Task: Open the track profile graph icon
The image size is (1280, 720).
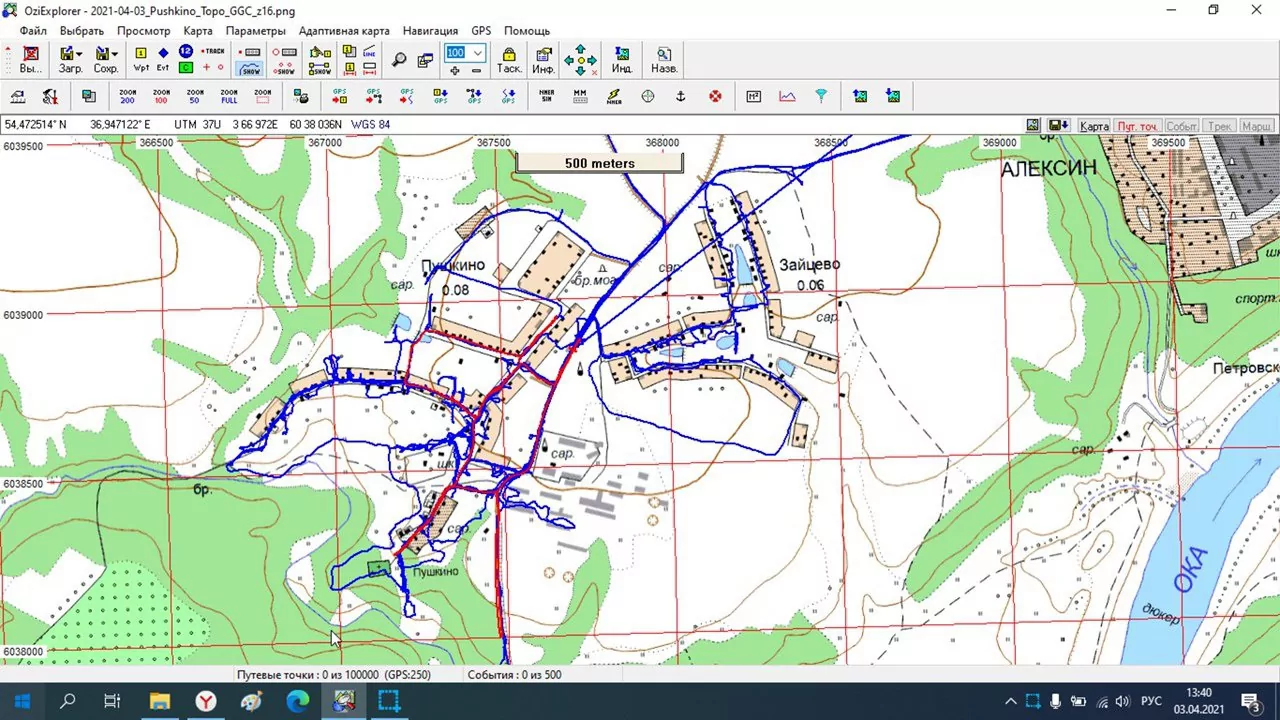Action: coord(788,96)
